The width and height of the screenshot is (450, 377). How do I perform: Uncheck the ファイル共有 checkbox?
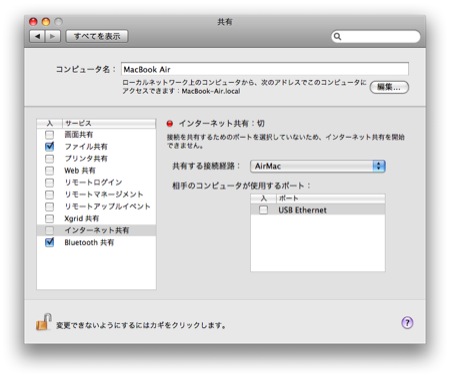point(49,147)
